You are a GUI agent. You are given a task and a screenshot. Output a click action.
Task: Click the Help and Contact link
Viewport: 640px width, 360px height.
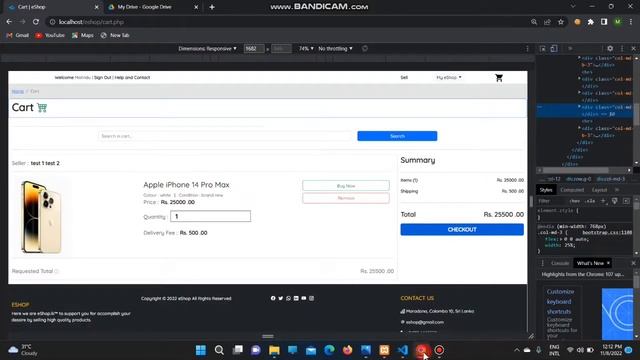132,78
